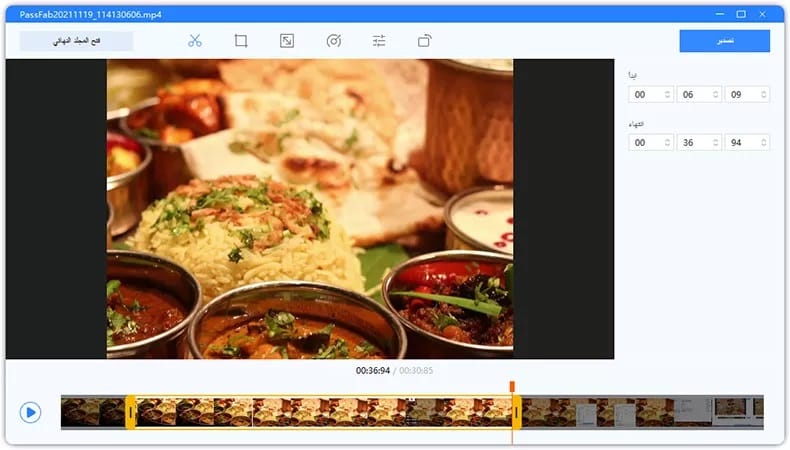Click the left yellow trim handle
The height and width of the screenshot is (450, 790).
click(x=130, y=412)
